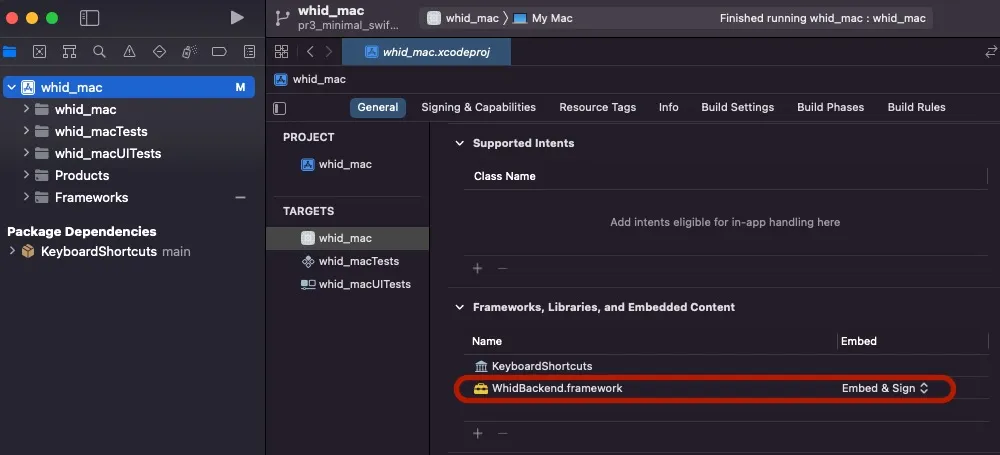Viewport: 1000px width, 455px height.
Task: Add a framework with the plus button
Action: 477,434
